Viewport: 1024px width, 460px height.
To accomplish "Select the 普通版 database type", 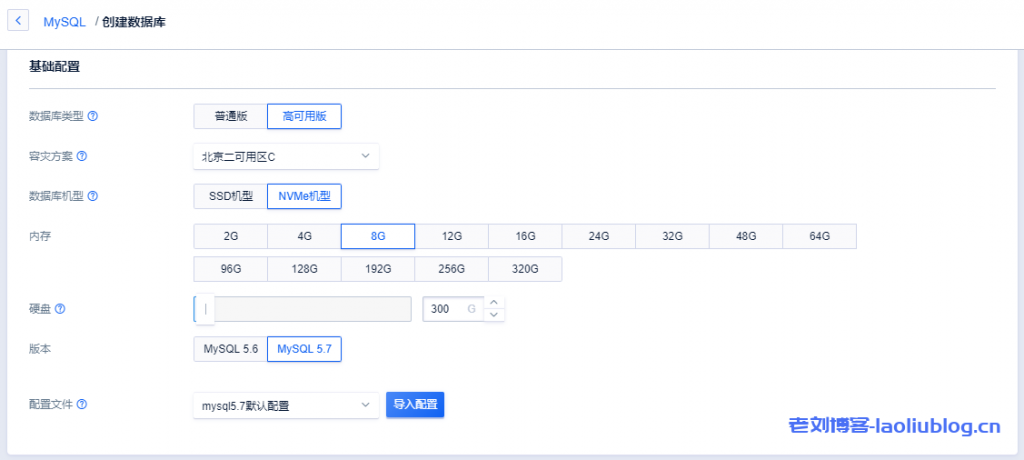I will pyautogui.click(x=230, y=116).
